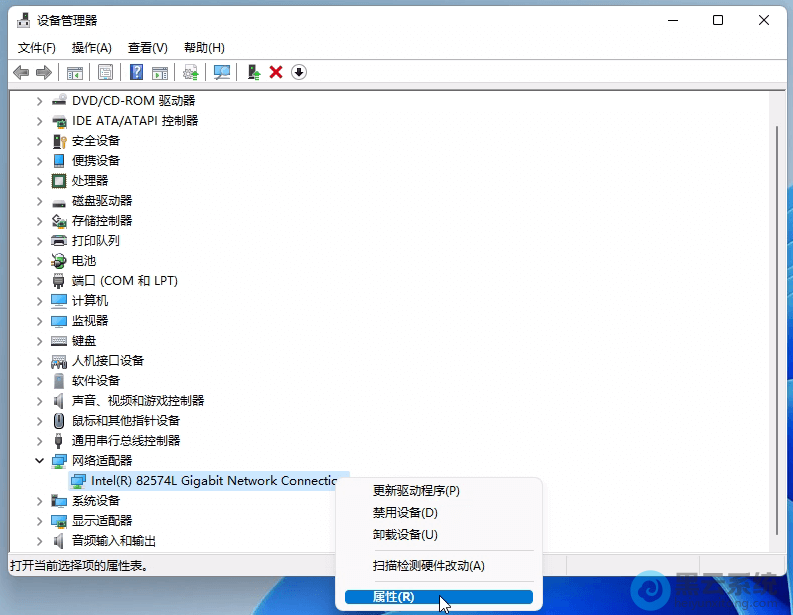Viewport: 793px width, 615px height.
Task: Select 更新驱动程序(P) in context menu
Action: pos(416,491)
